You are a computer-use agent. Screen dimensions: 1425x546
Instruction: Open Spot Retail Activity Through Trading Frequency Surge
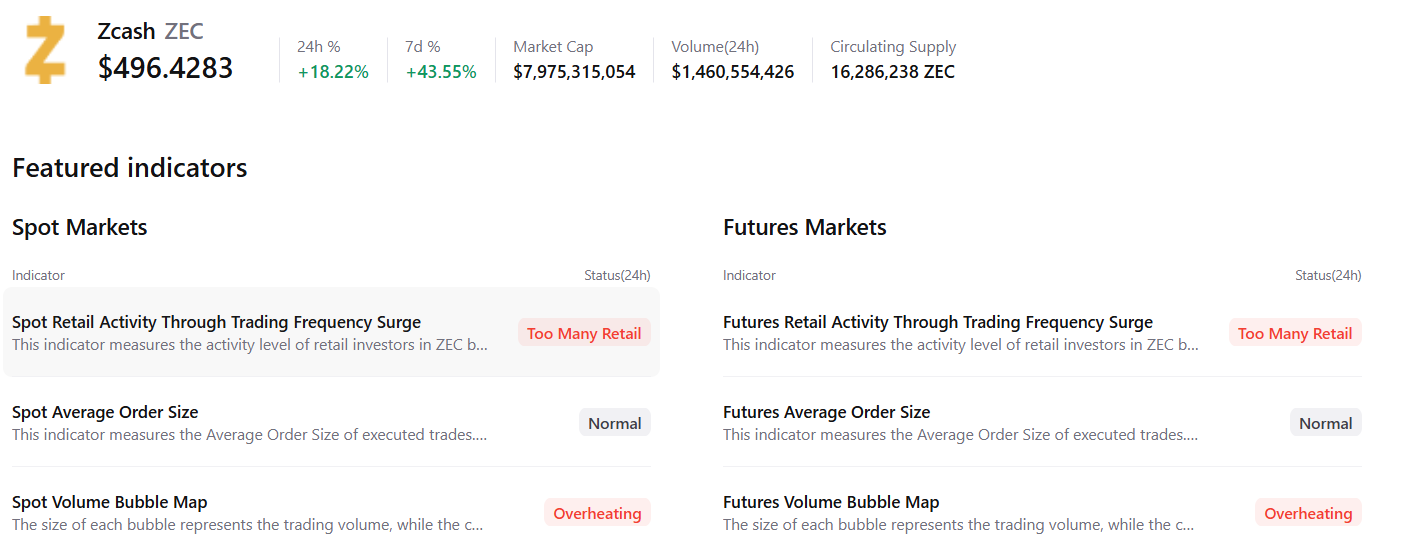click(216, 323)
